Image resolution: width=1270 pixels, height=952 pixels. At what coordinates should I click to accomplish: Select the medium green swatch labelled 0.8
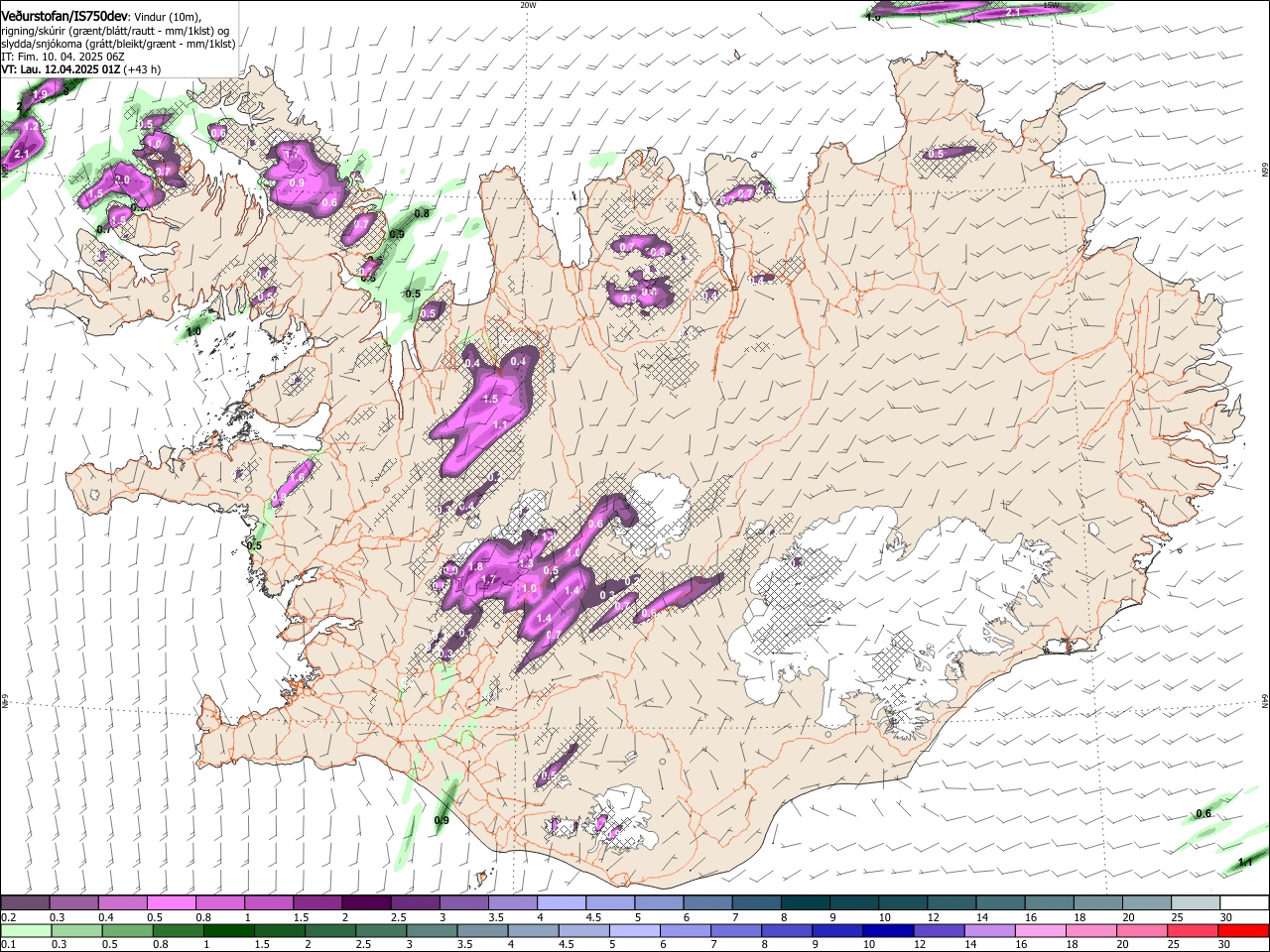(x=178, y=930)
